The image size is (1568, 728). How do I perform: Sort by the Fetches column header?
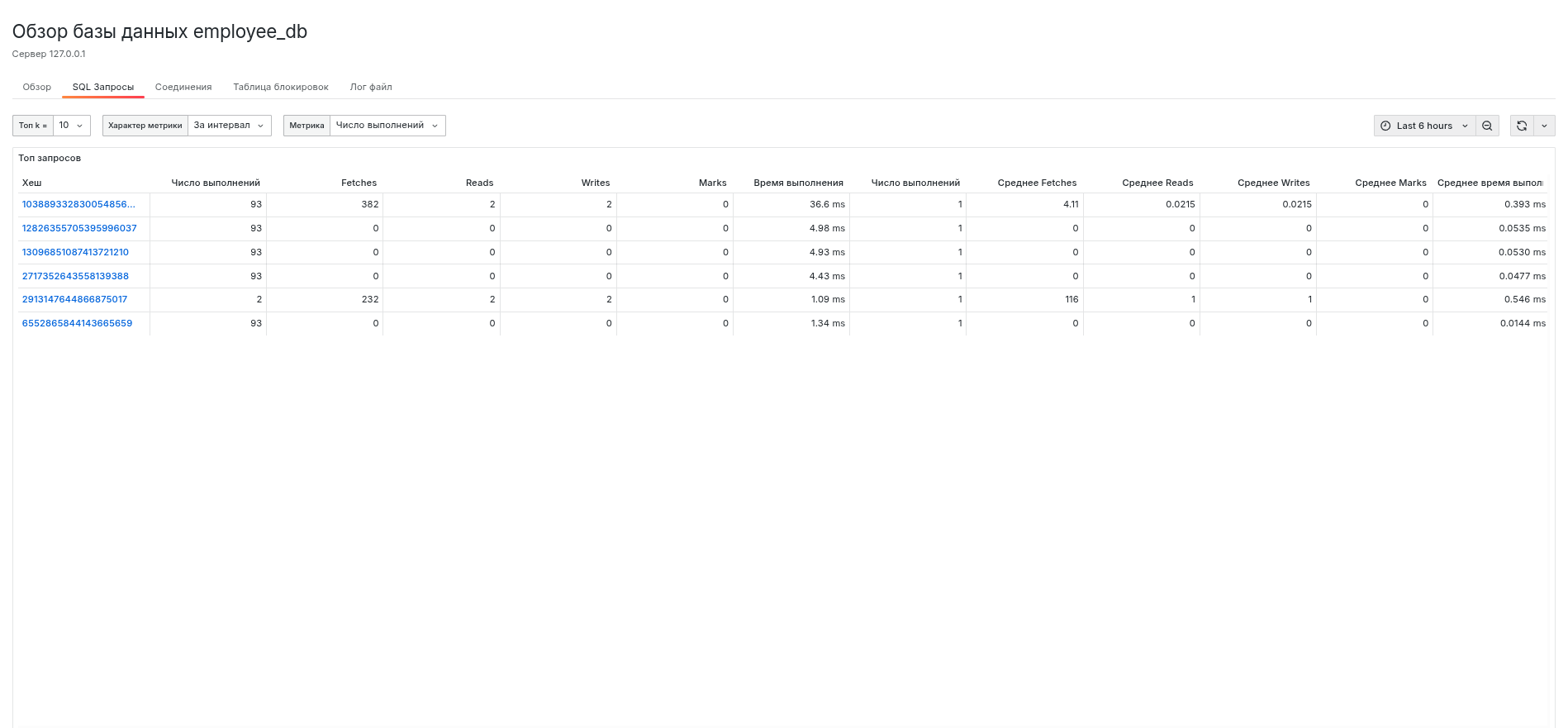pyautogui.click(x=359, y=183)
